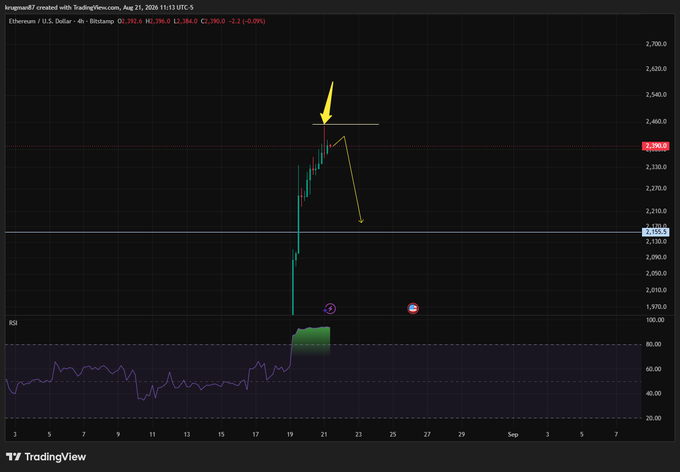Click the 2,270.0 price axis label

(x=656, y=188)
